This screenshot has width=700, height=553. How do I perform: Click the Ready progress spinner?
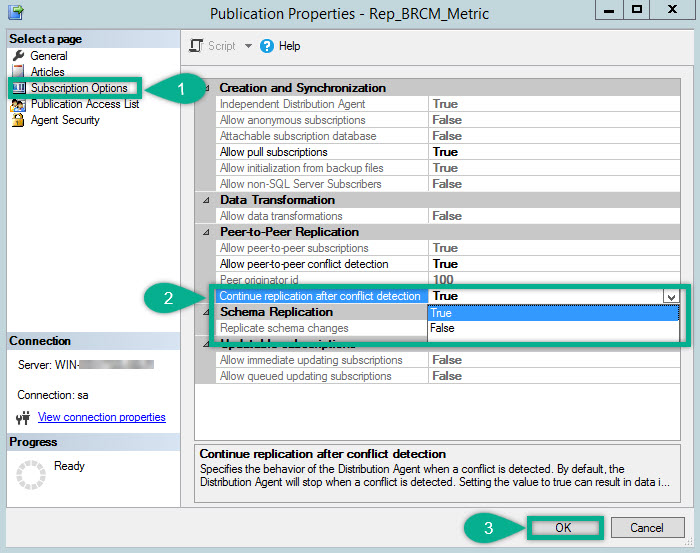pyautogui.click(x=31, y=475)
